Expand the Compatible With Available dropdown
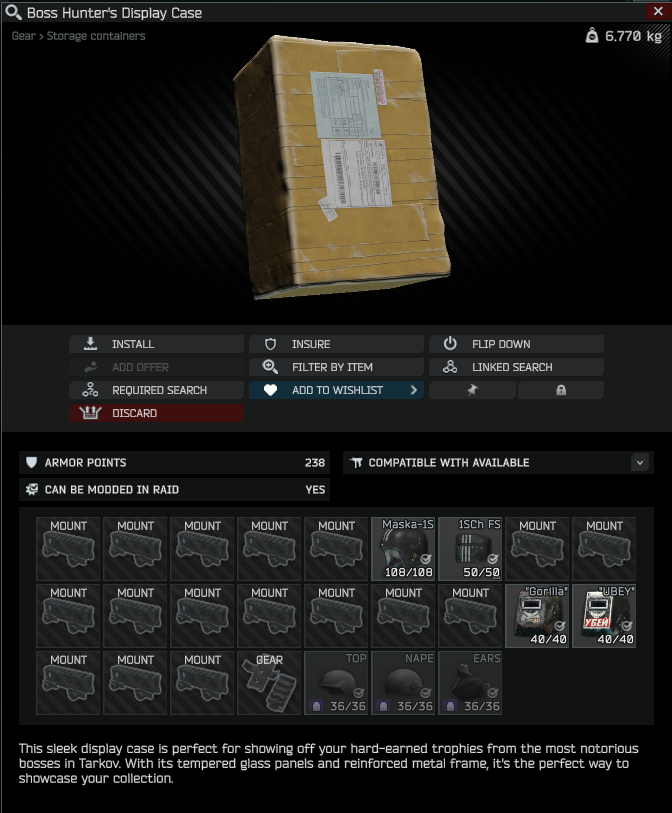Image resolution: width=672 pixels, height=813 pixels. tap(640, 462)
